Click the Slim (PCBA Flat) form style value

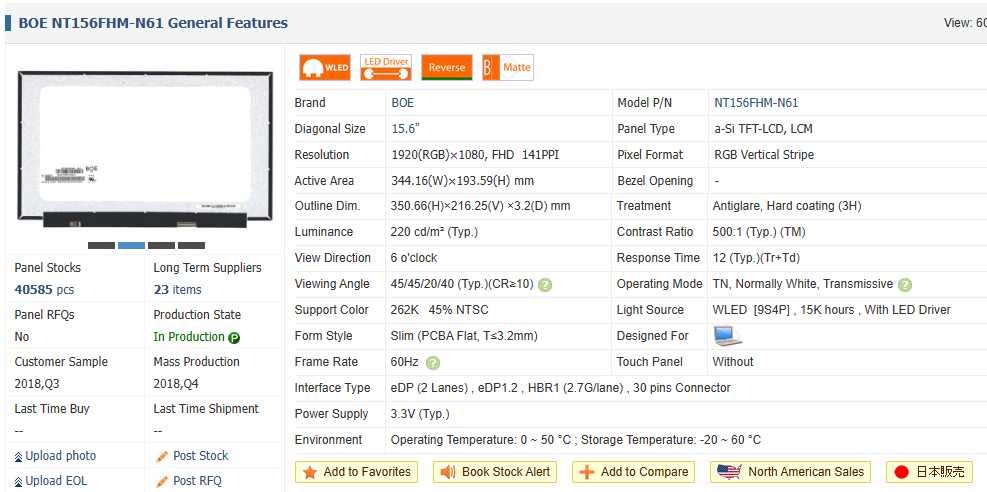(464, 336)
